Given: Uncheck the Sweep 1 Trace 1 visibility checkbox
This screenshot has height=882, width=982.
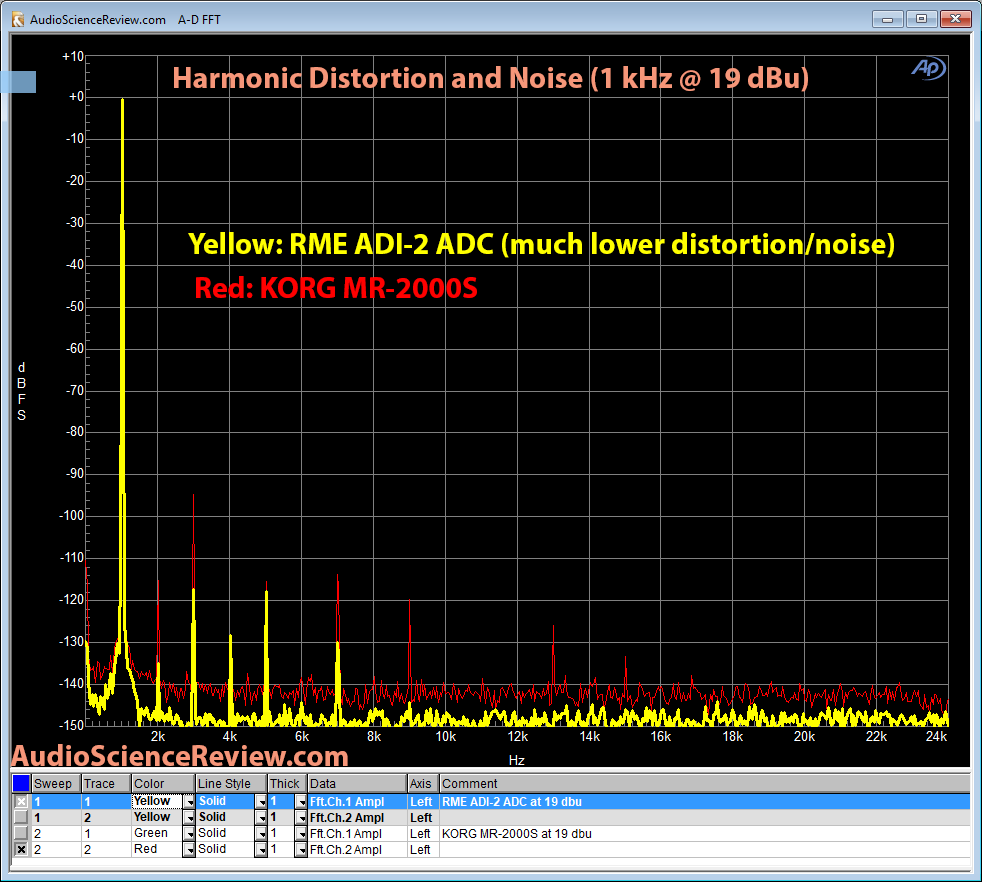Looking at the screenshot, I should tap(21, 801).
